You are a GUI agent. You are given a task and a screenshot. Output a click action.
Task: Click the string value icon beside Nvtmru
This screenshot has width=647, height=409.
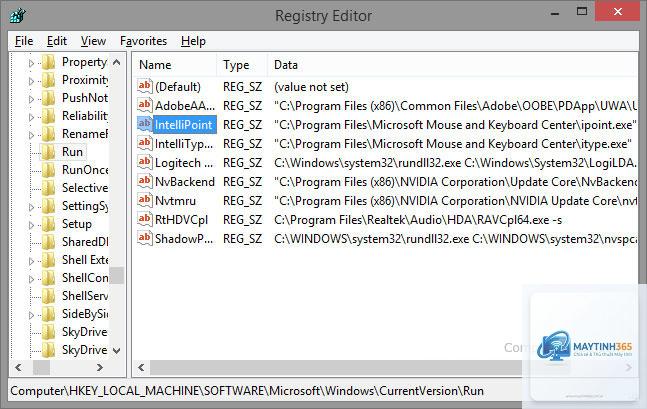click(x=144, y=200)
